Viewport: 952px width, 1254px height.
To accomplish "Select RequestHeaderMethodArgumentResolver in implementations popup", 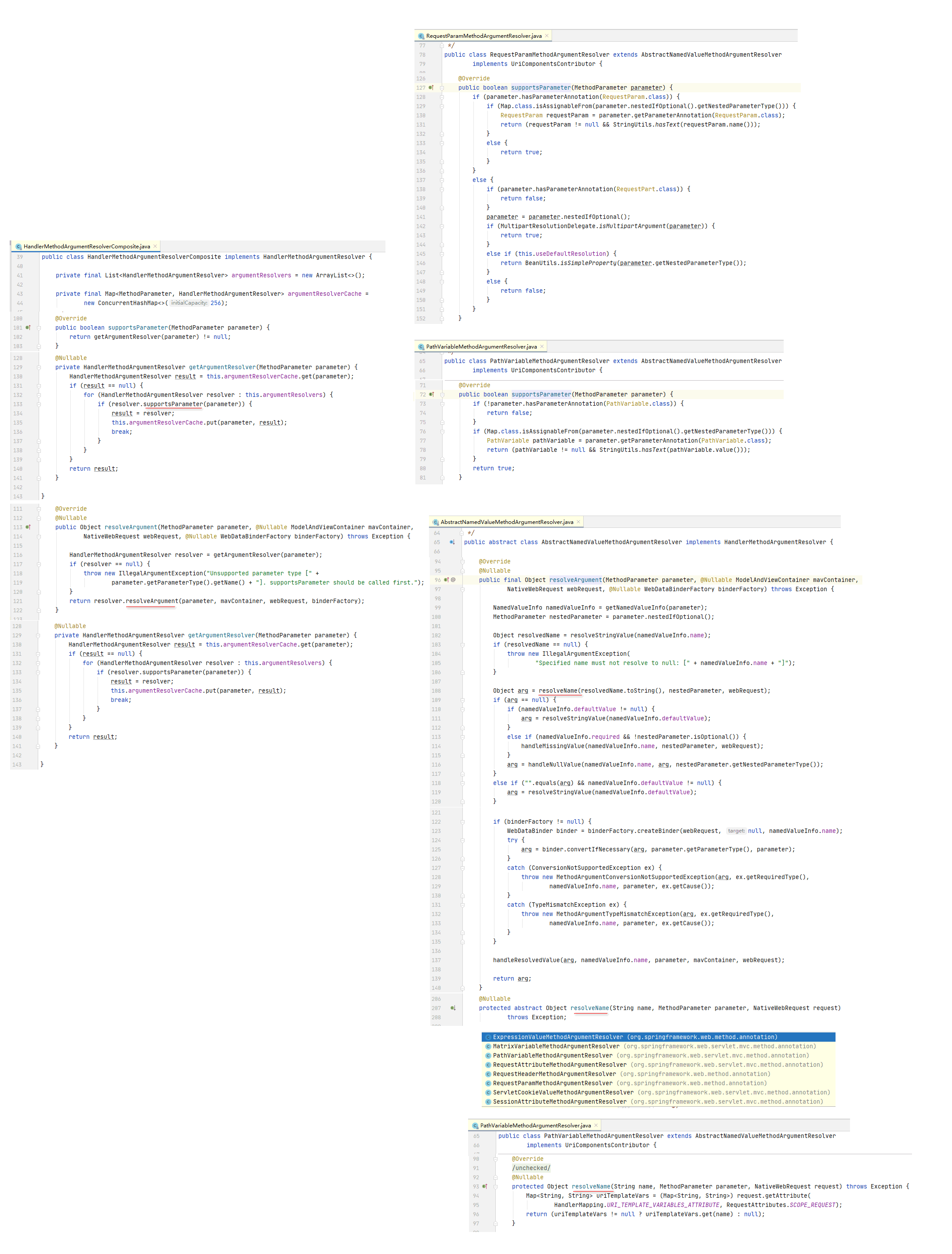I will [x=658, y=1074].
